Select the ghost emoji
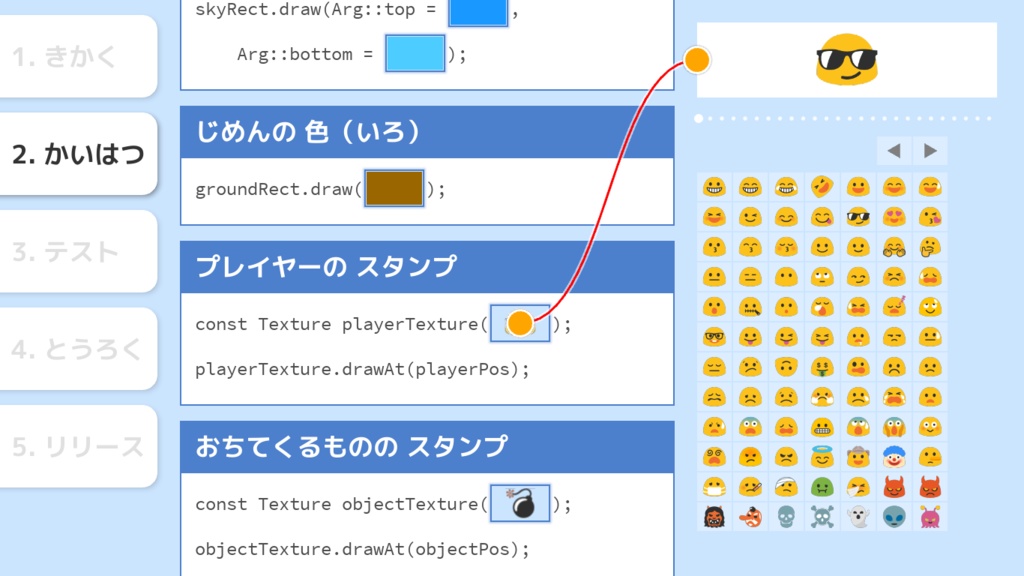This screenshot has width=1024, height=576. 858,517
